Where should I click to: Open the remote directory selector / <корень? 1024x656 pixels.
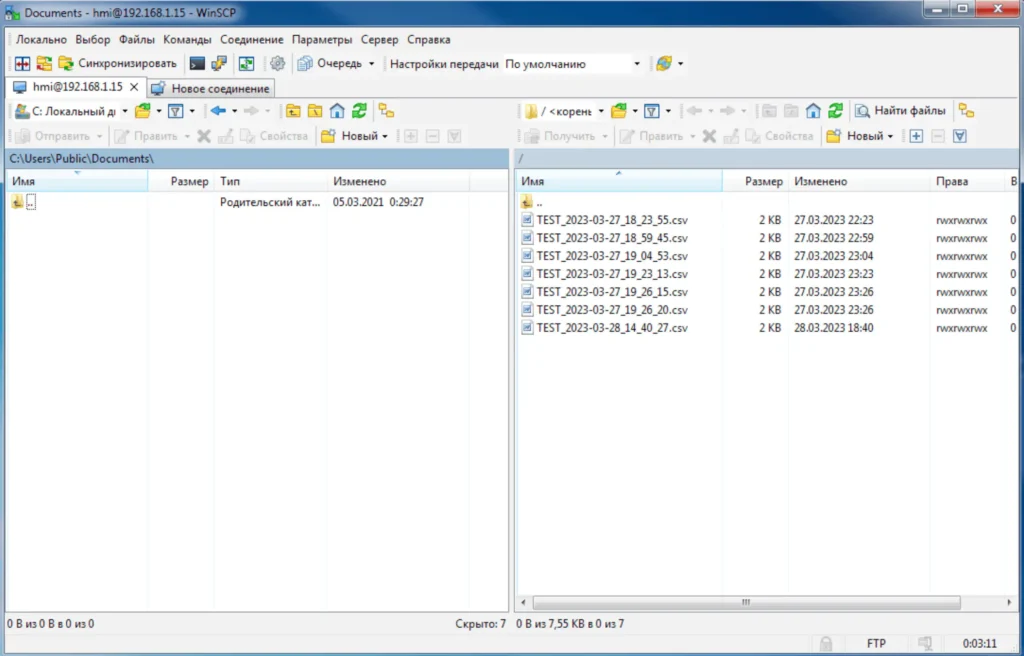pyautogui.click(x=565, y=112)
